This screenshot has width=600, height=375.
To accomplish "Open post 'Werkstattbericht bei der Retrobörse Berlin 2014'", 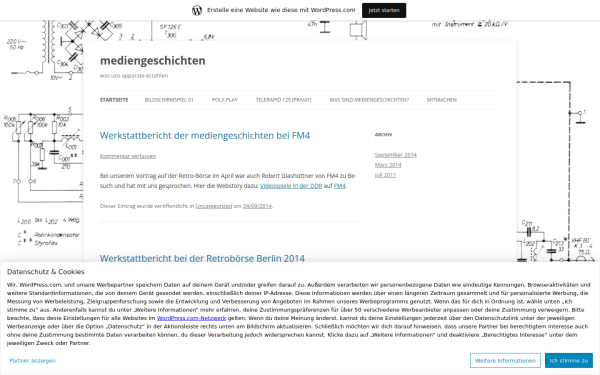I will tap(202, 258).
